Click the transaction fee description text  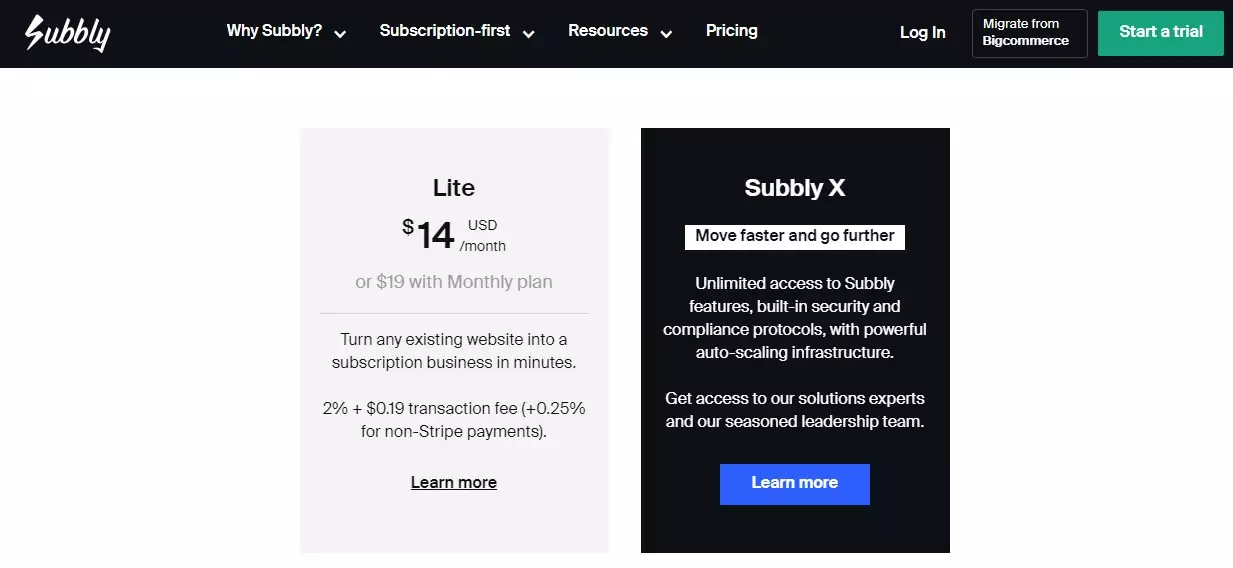click(453, 420)
